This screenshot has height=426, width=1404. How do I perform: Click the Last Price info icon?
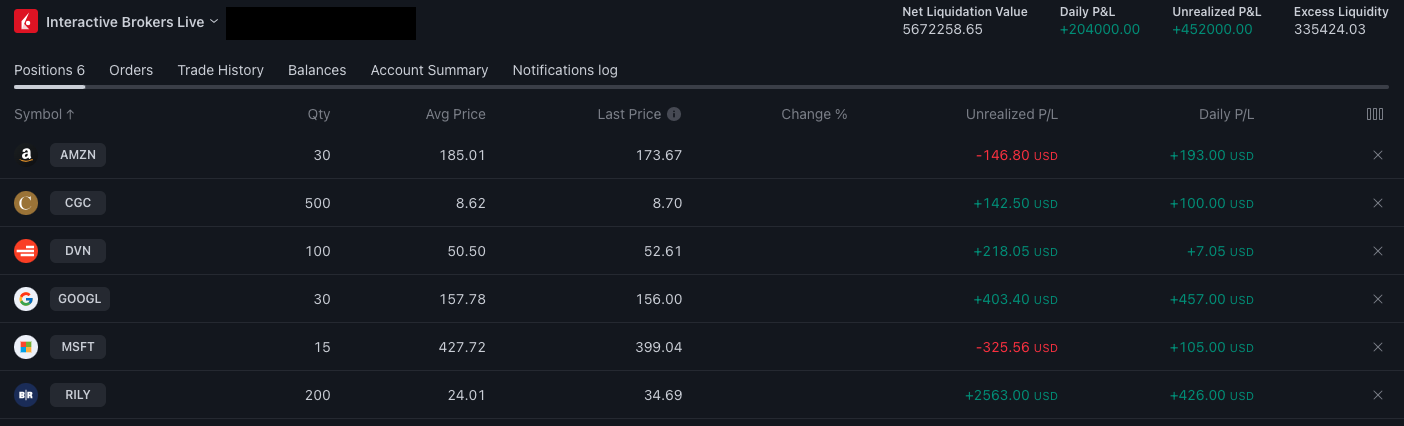pos(674,114)
